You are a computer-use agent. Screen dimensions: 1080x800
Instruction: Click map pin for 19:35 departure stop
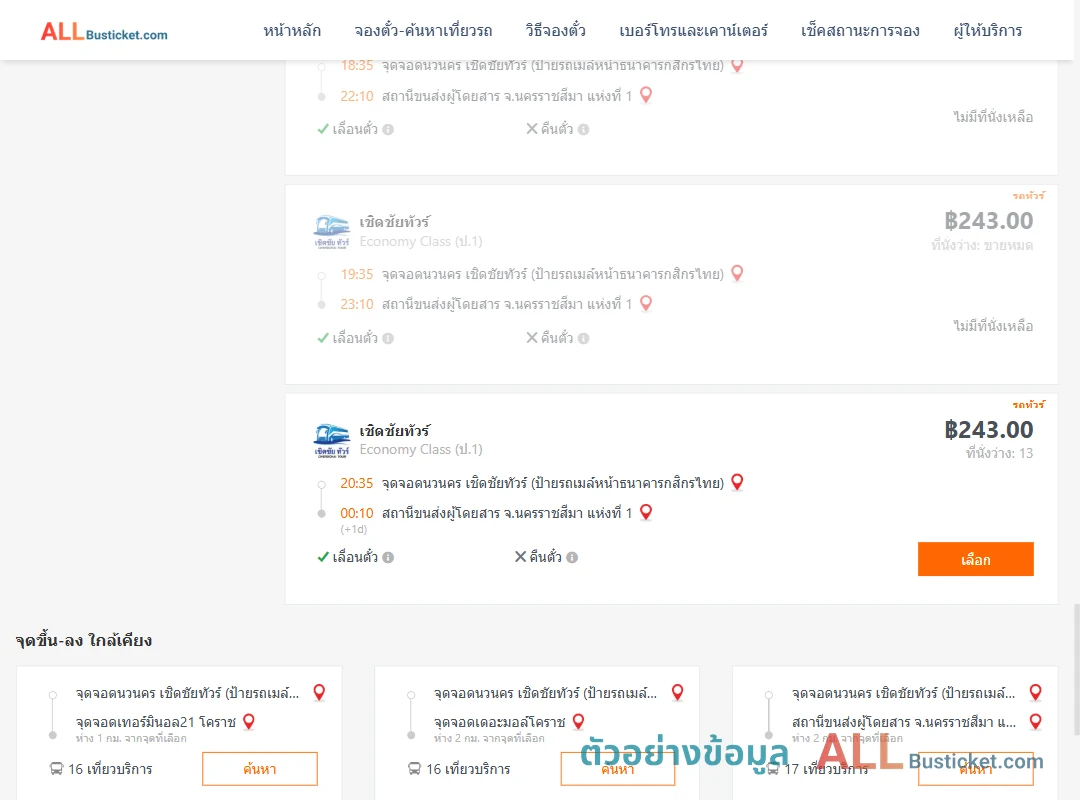[737, 274]
